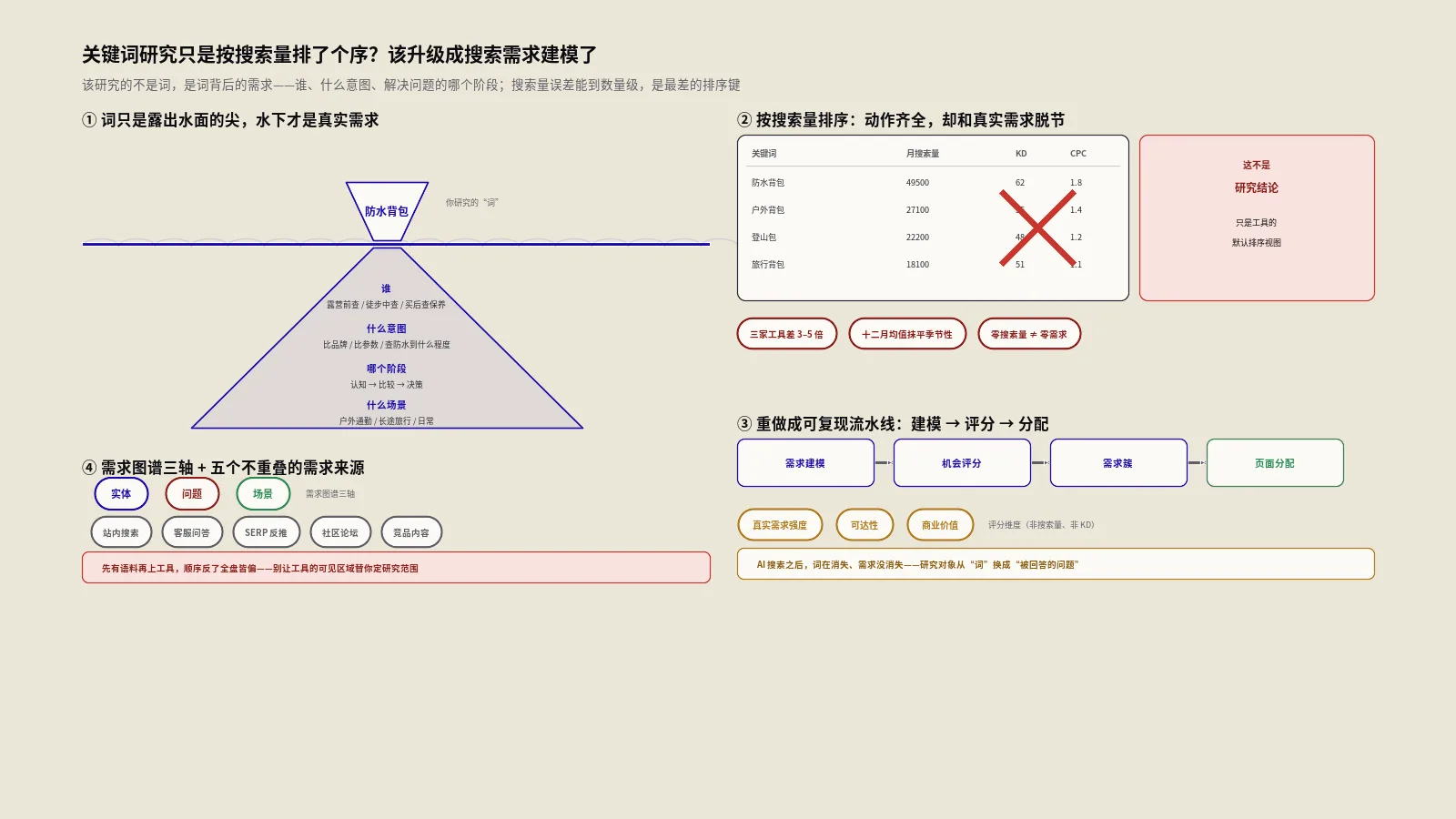Click the SERP 反推 source pill

click(x=266, y=532)
